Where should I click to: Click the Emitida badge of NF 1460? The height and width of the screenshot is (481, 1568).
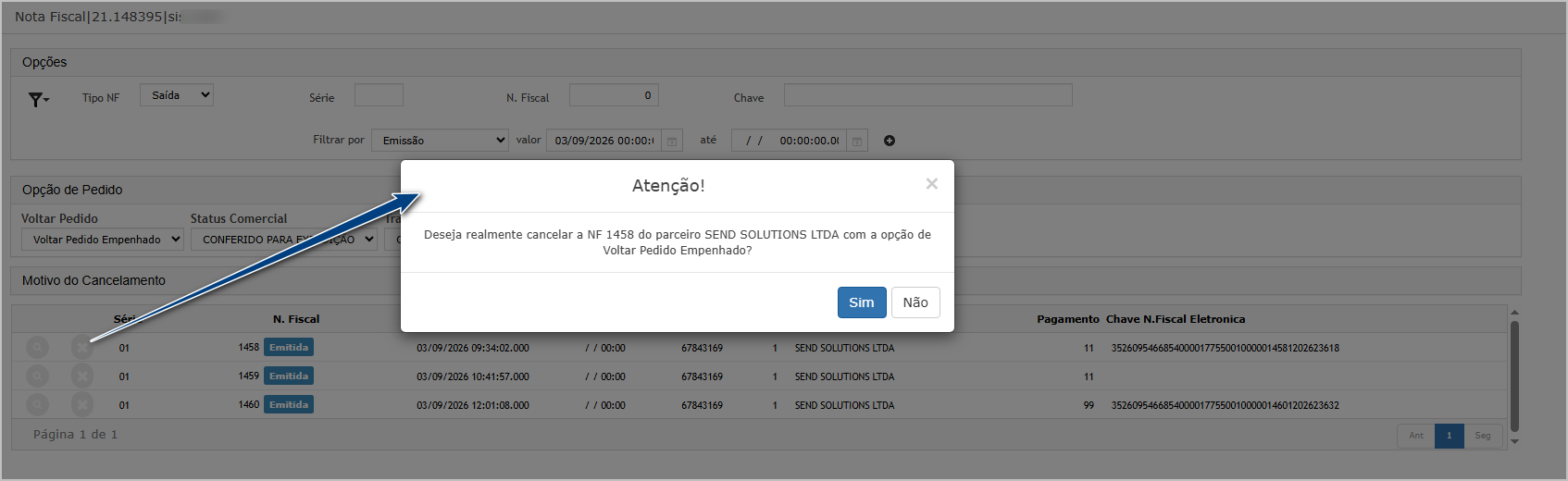point(289,405)
